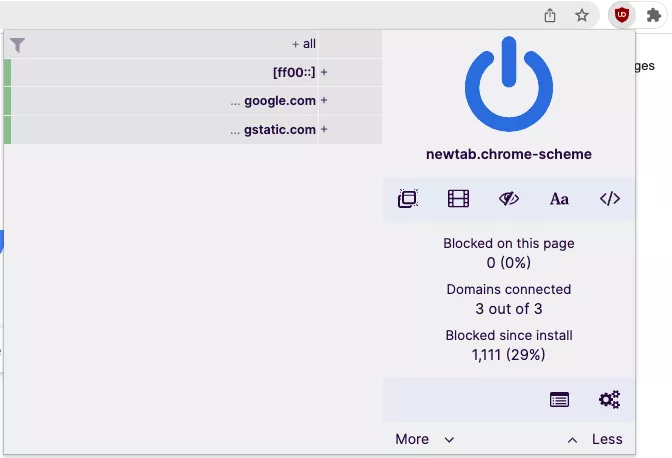
Task: Click uBlock Origin extension toolbar icon
Action: pos(622,15)
